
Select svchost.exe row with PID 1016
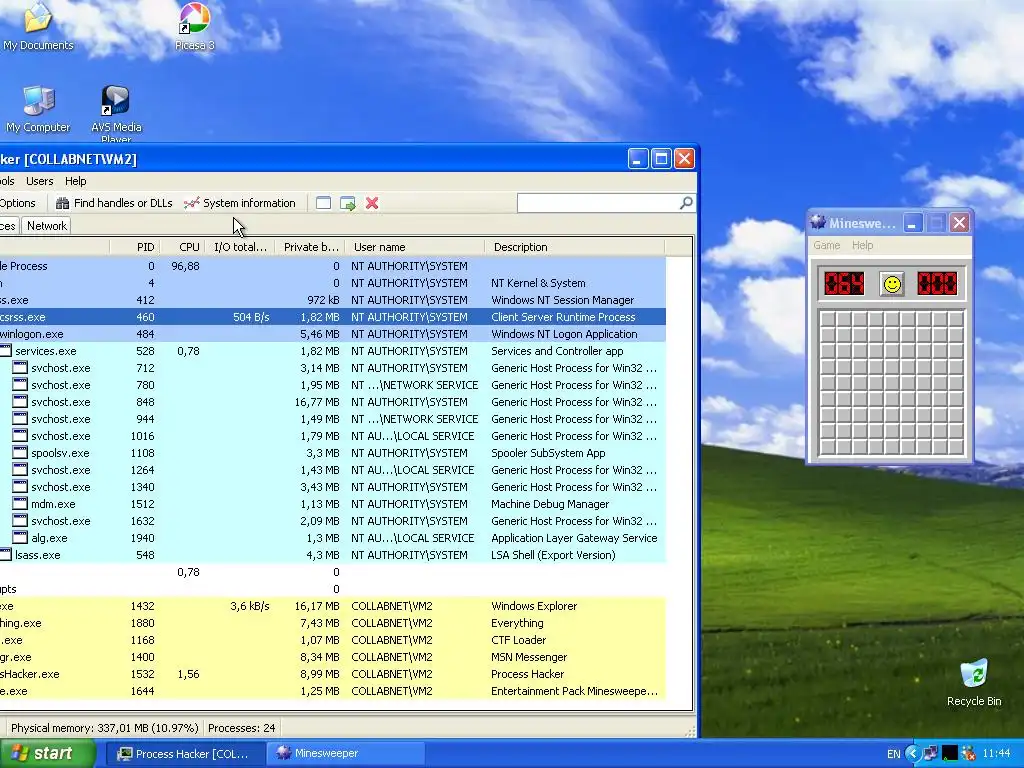pos(332,436)
